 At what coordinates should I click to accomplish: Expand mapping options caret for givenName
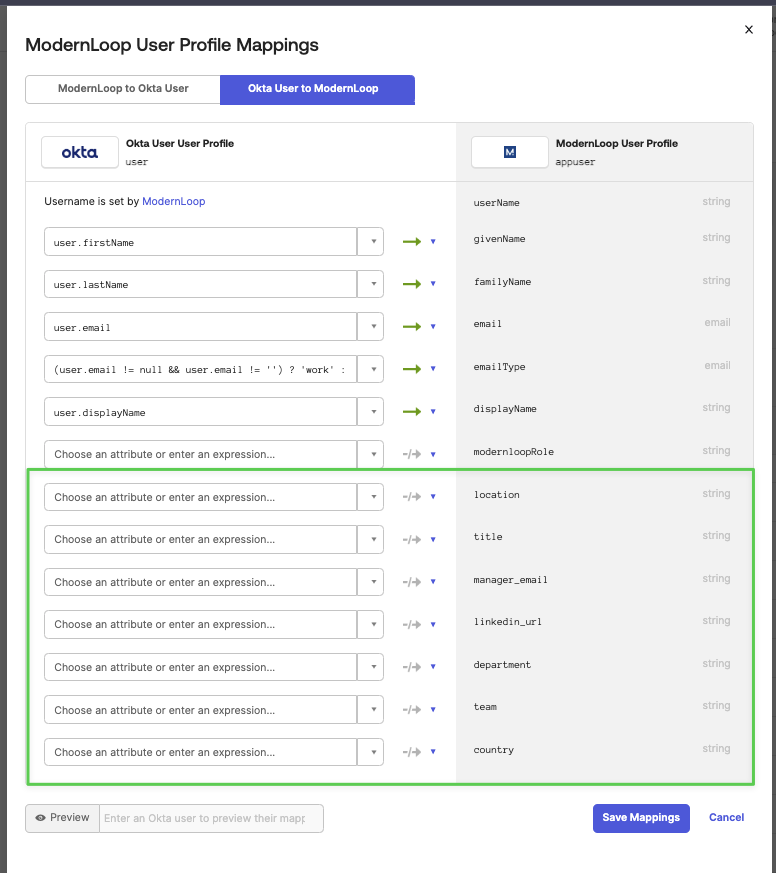point(433,242)
